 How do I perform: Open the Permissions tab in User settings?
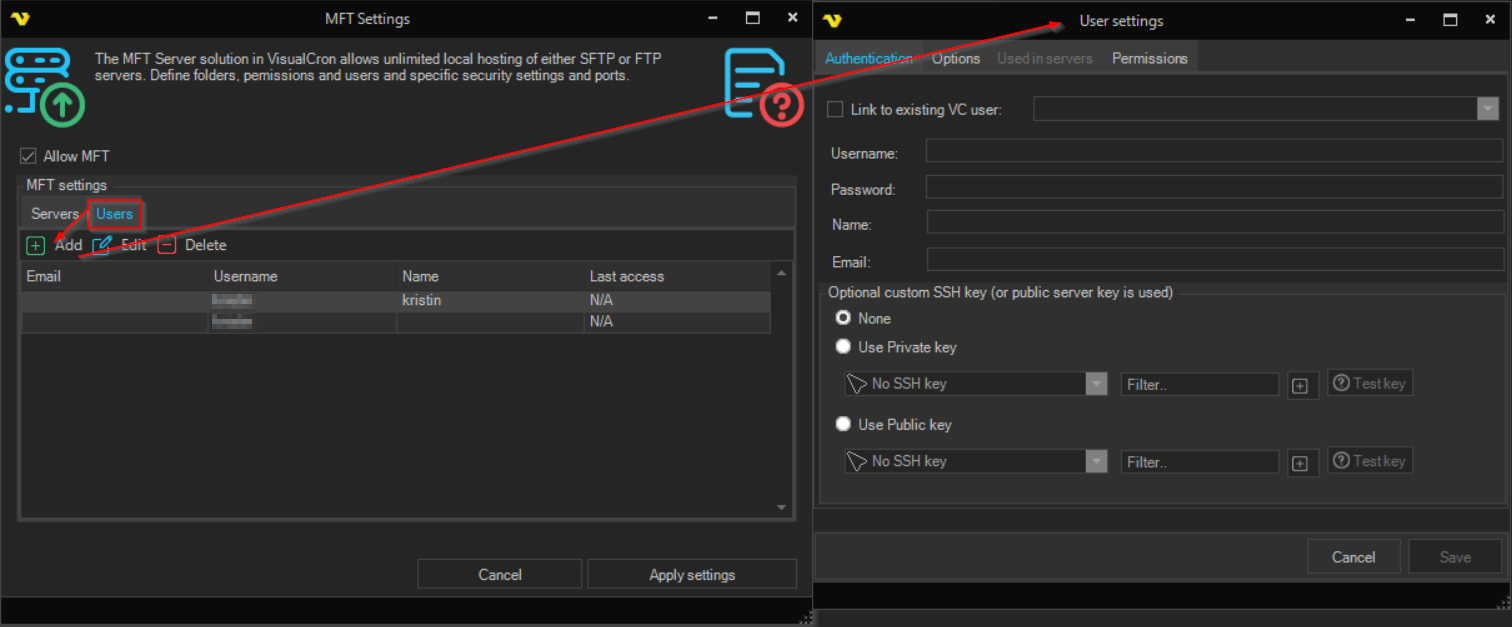(x=1149, y=58)
